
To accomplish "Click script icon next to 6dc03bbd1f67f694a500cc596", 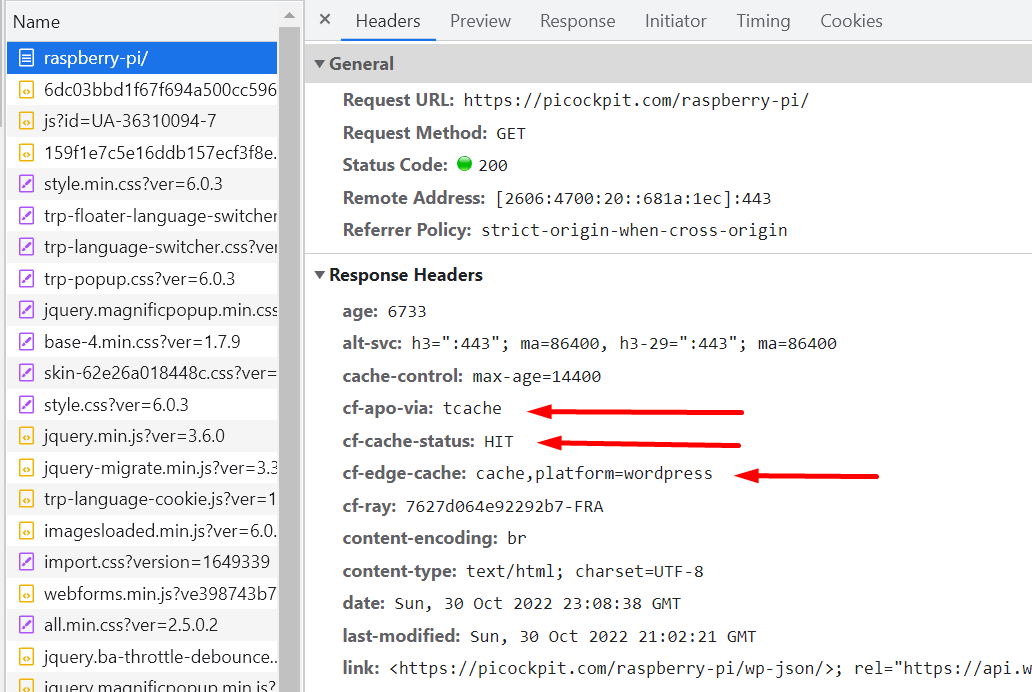I will (x=26, y=90).
